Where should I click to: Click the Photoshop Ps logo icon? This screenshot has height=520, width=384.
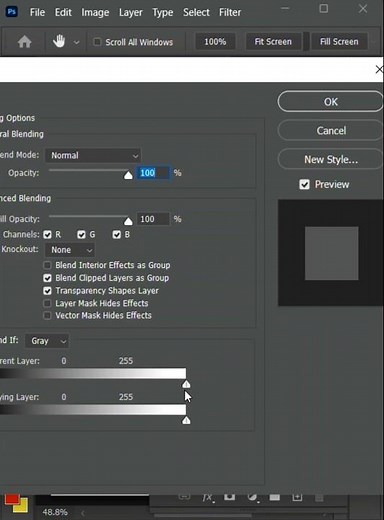(x=12, y=12)
